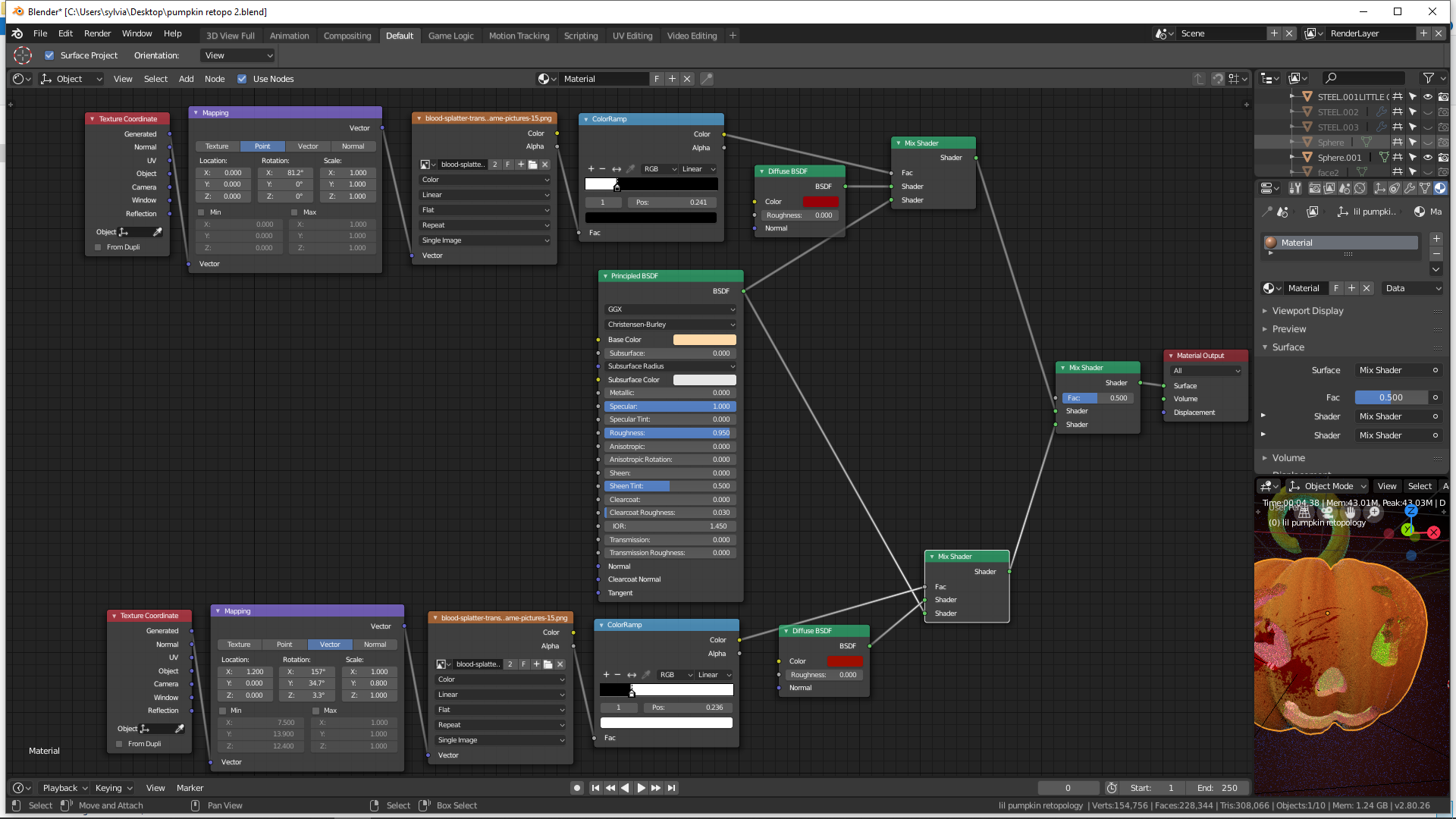
Task: Open image file for top blood-splatter texture
Action: pos(532,165)
